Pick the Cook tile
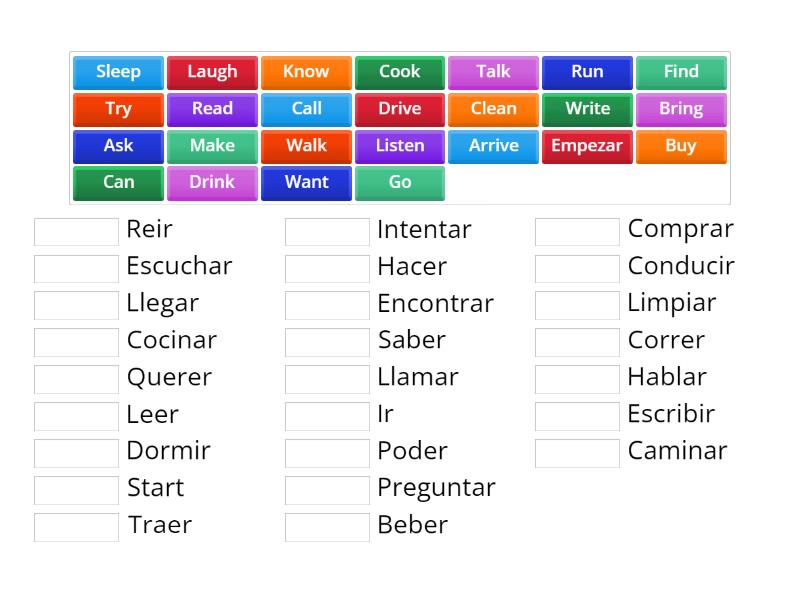This screenshot has width=800, height=600. pyautogui.click(x=399, y=72)
